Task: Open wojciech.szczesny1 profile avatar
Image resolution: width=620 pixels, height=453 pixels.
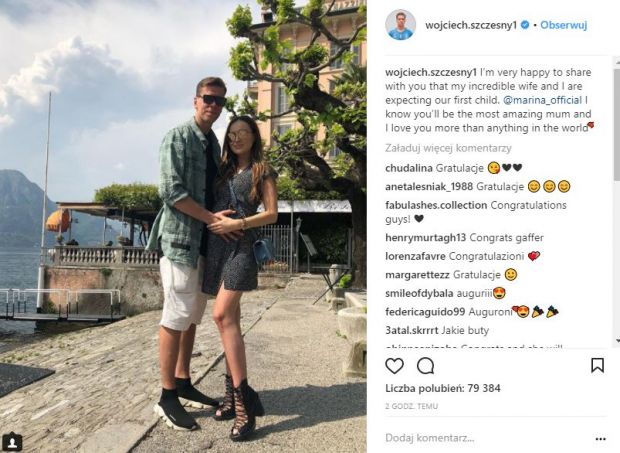Action: (400, 25)
